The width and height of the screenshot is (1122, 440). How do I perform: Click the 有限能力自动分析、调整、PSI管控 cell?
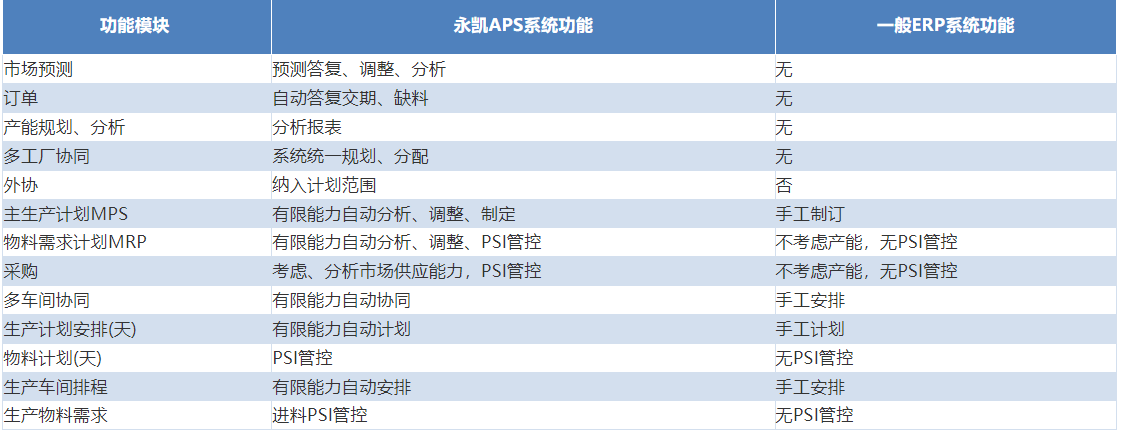point(523,243)
